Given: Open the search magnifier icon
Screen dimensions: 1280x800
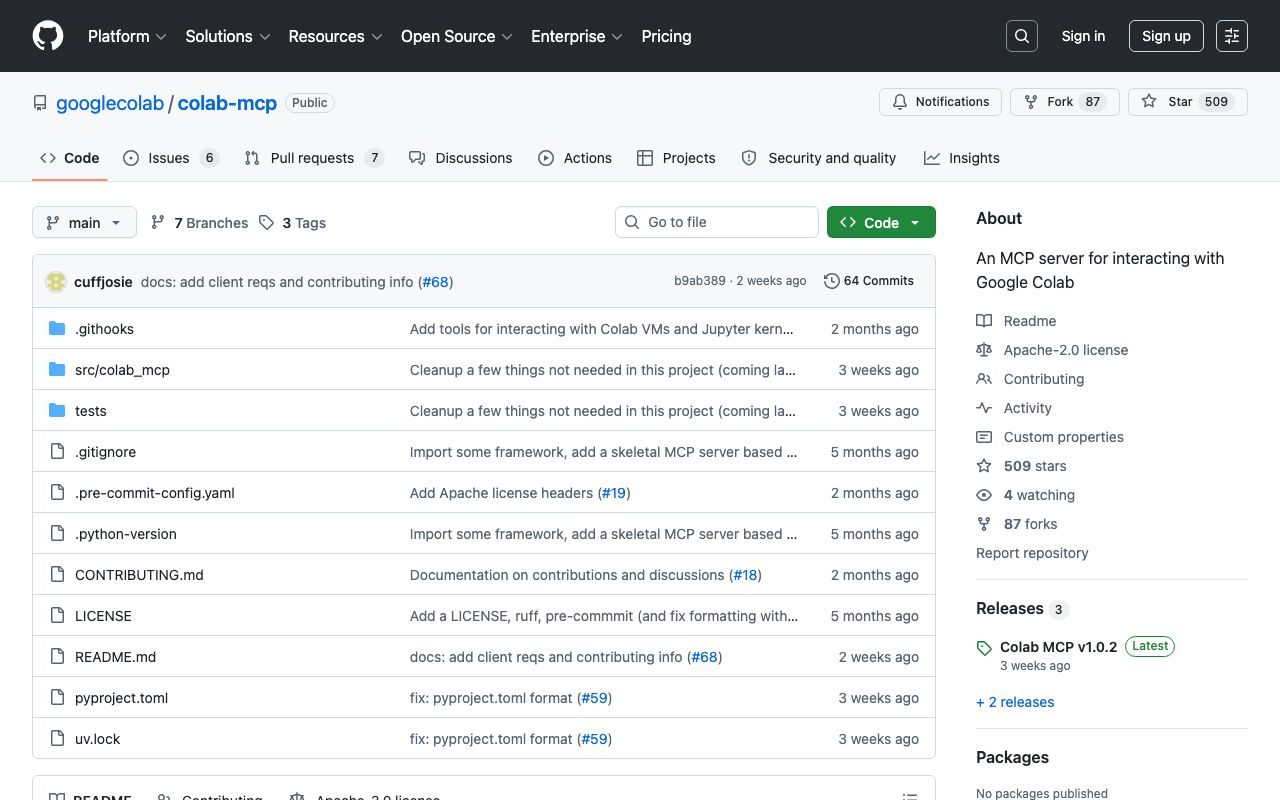Looking at the screenshot, I should (1022, 36).
